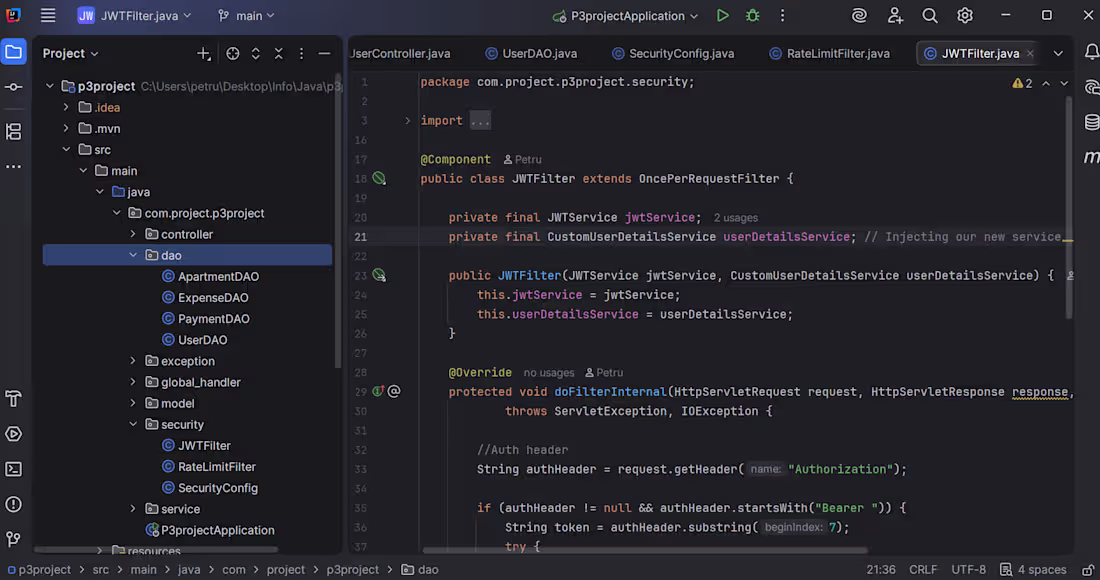1100x580 pixels.
Task: Toggle read-only lock in status bar
Action: click(1087, 569)
